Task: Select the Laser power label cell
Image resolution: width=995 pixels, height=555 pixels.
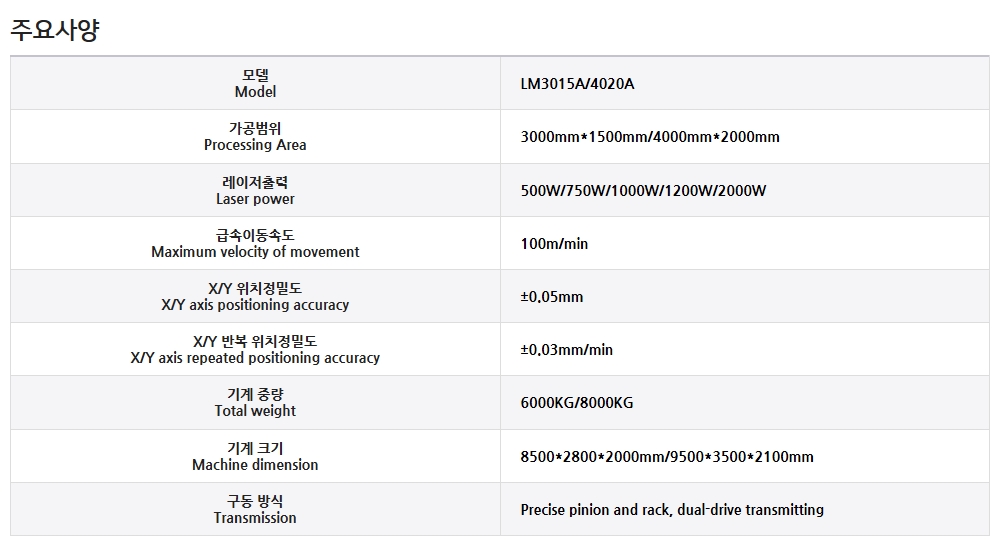Action: tap(255, 190)
